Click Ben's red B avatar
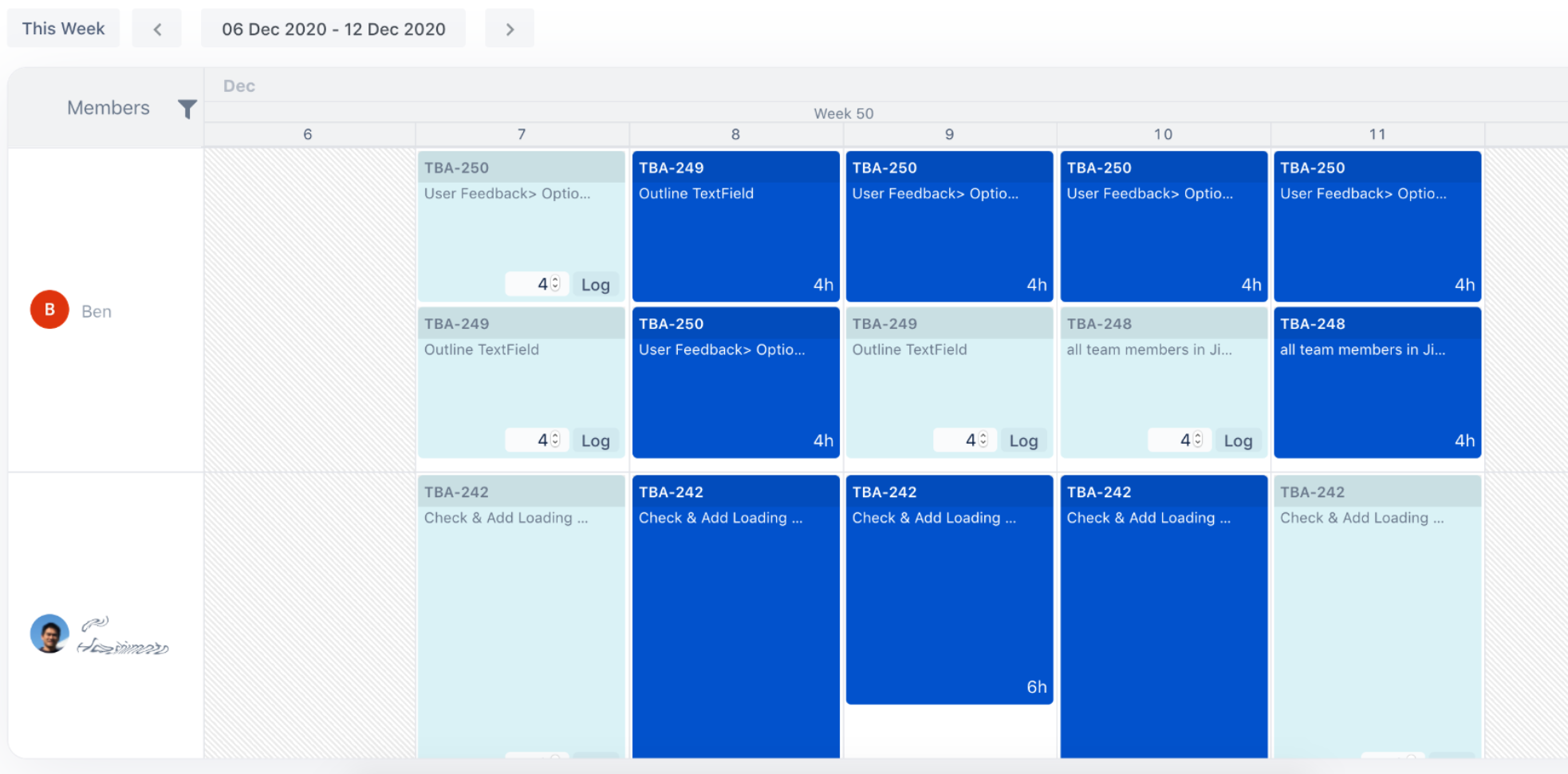Image resolution: width=1568 pixels, height=774 pixels. pos(49,310)
